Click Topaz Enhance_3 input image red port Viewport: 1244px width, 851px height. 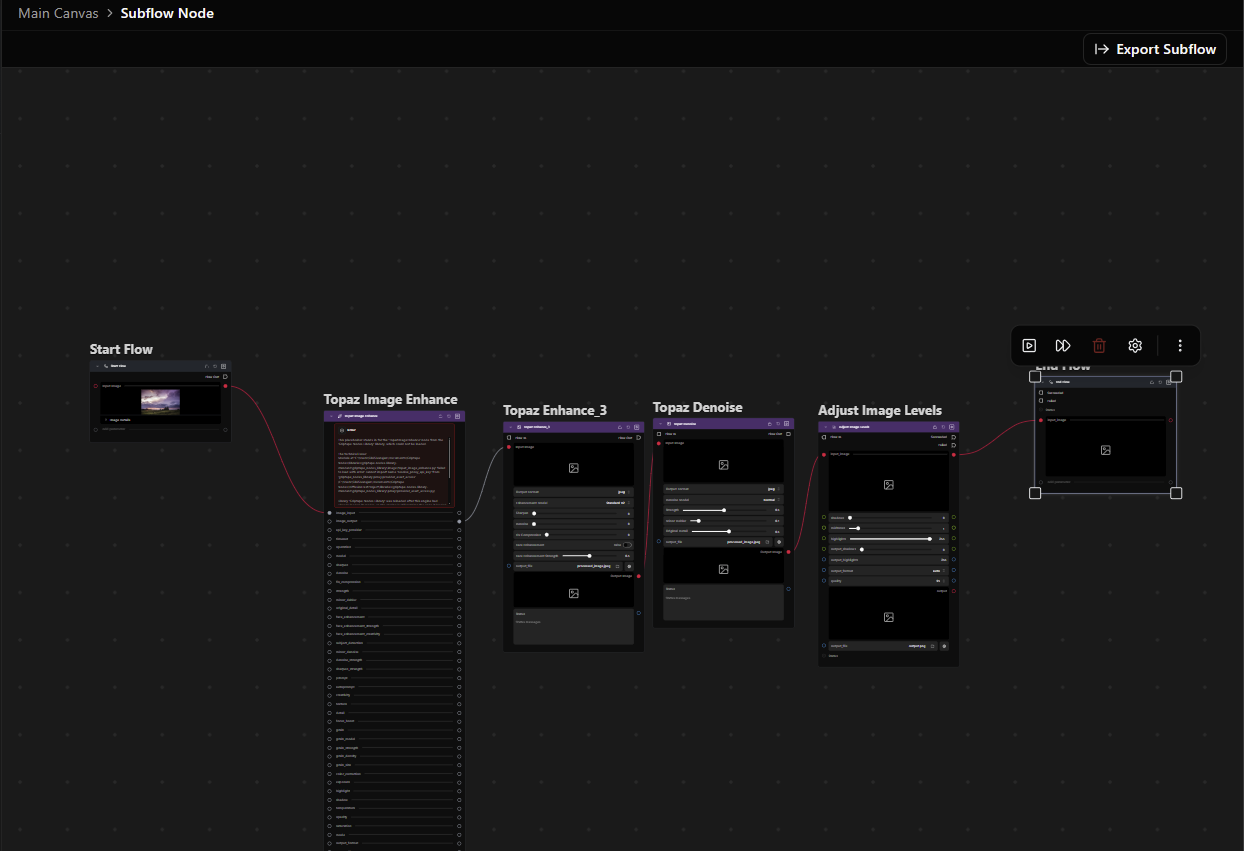(509, 447)
